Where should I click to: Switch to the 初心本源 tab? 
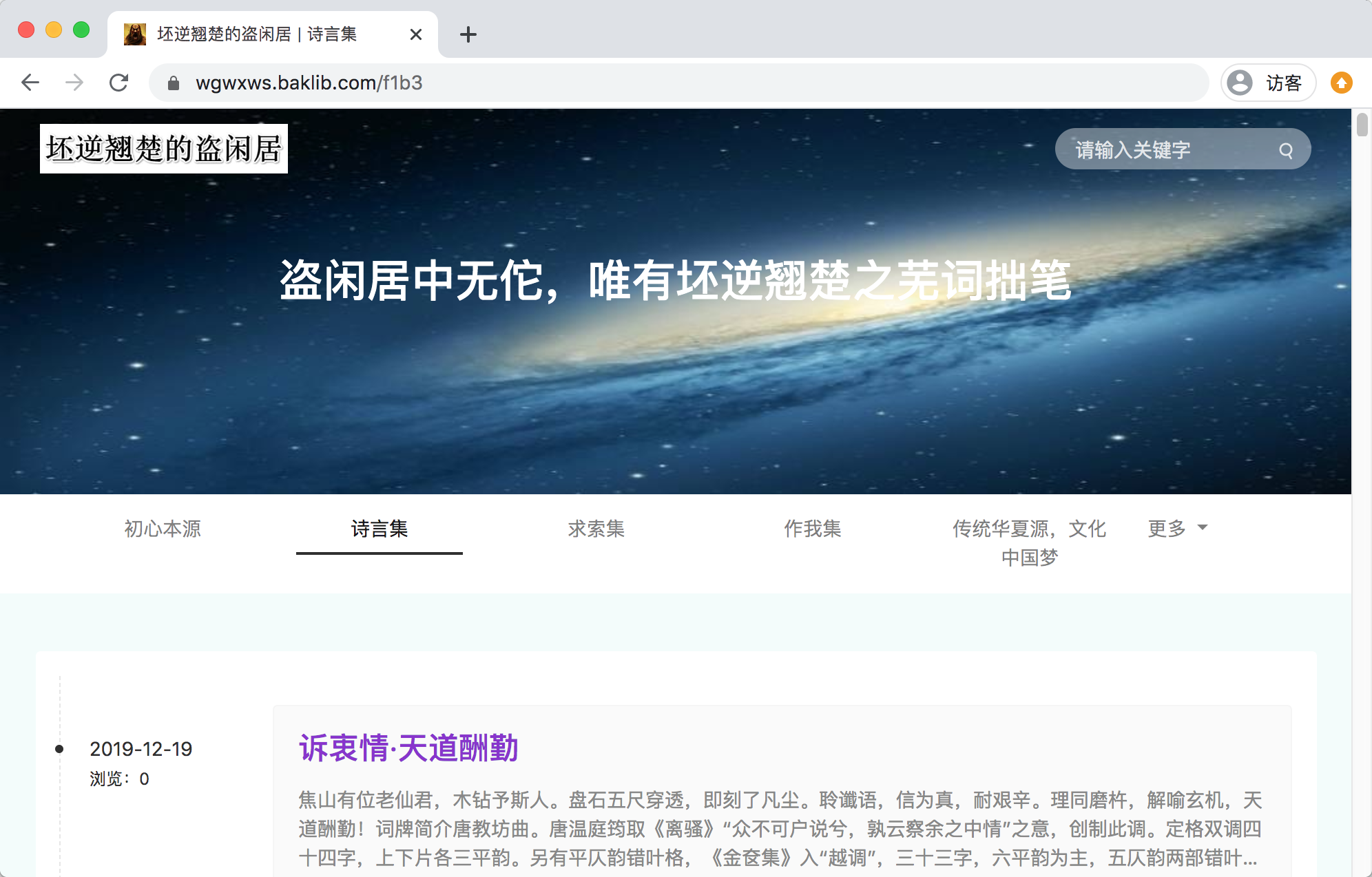pos(163,529)
